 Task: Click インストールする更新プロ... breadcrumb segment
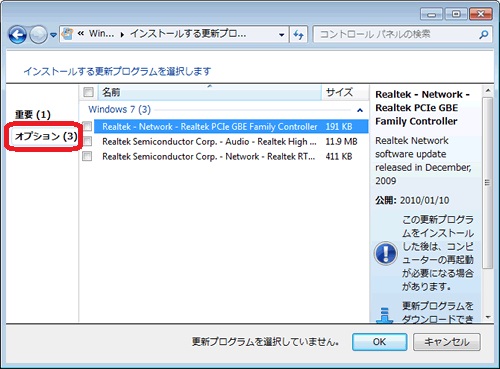pos(188,34)
